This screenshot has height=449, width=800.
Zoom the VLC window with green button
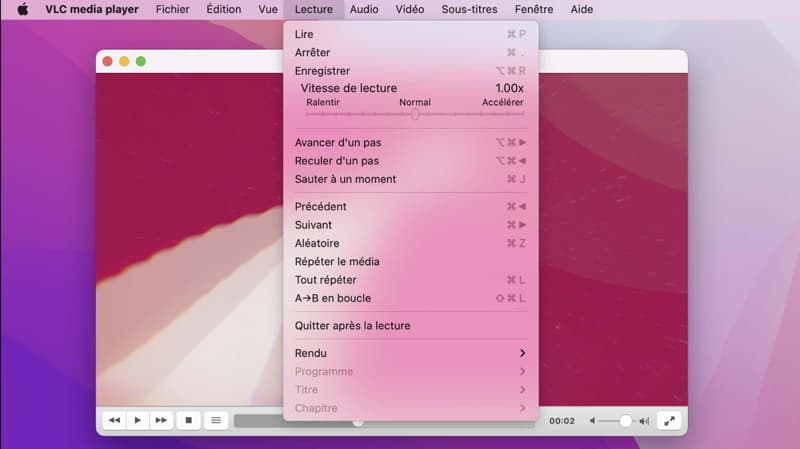coord(141,61)
